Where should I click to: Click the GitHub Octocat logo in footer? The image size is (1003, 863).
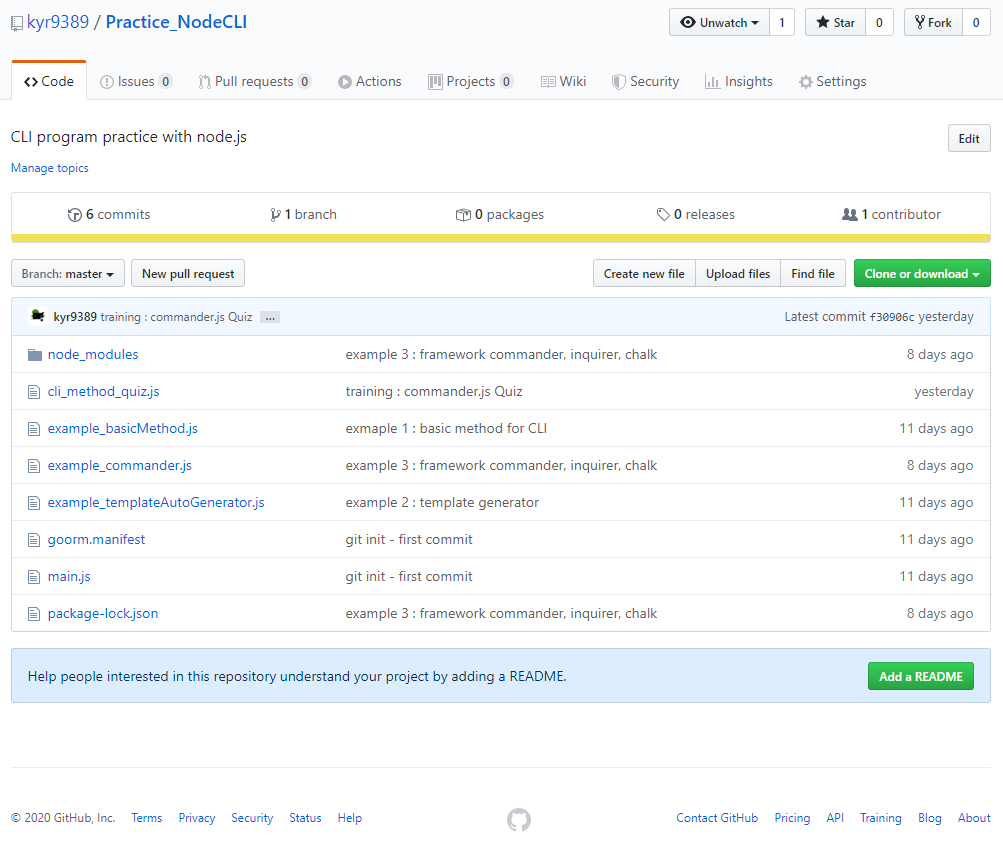(x=519, y=819)
